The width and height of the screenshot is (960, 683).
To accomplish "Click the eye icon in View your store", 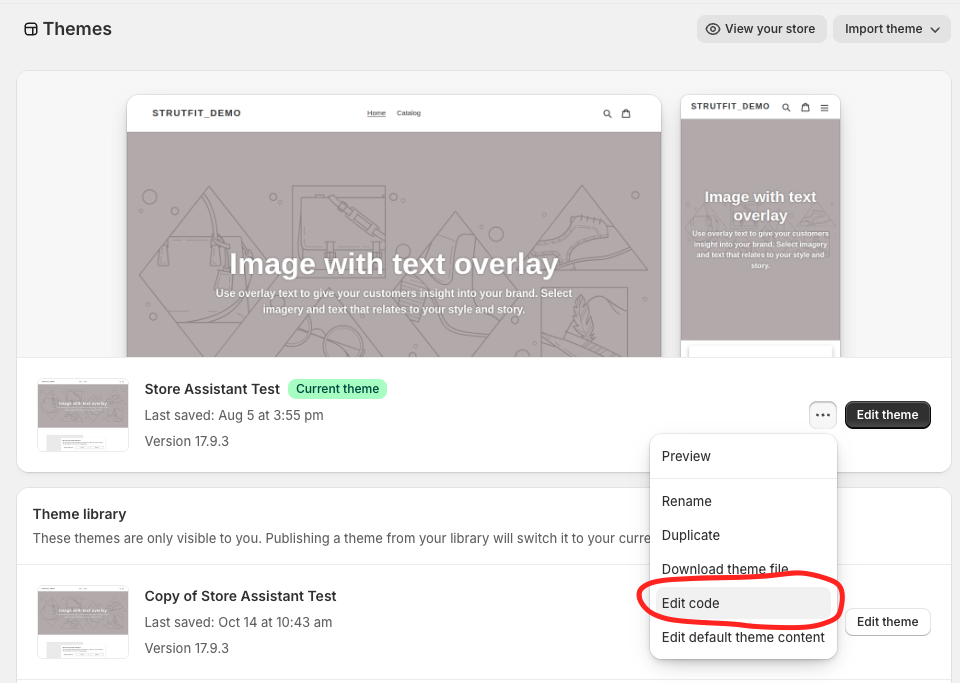I will click(713, 29).
